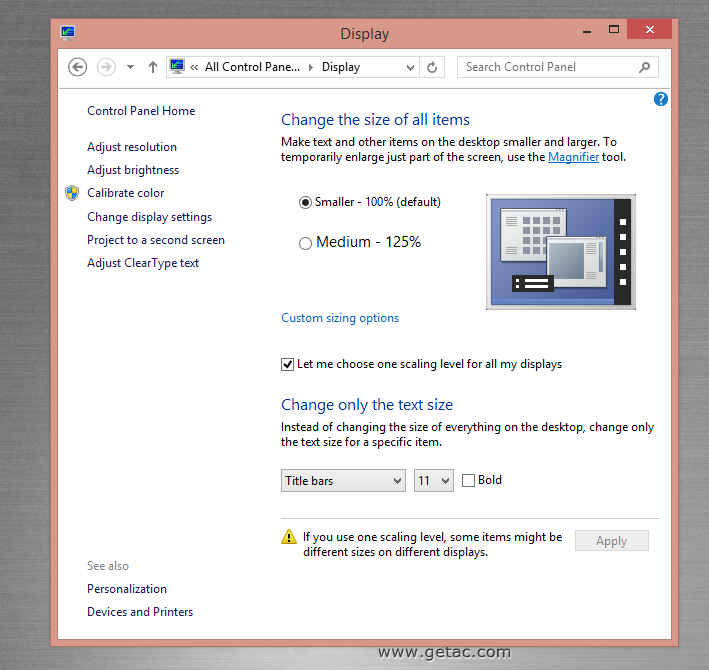709x670 pixels.
Task: Open Help with the blue question mark
Action: [x=660, y=99]
